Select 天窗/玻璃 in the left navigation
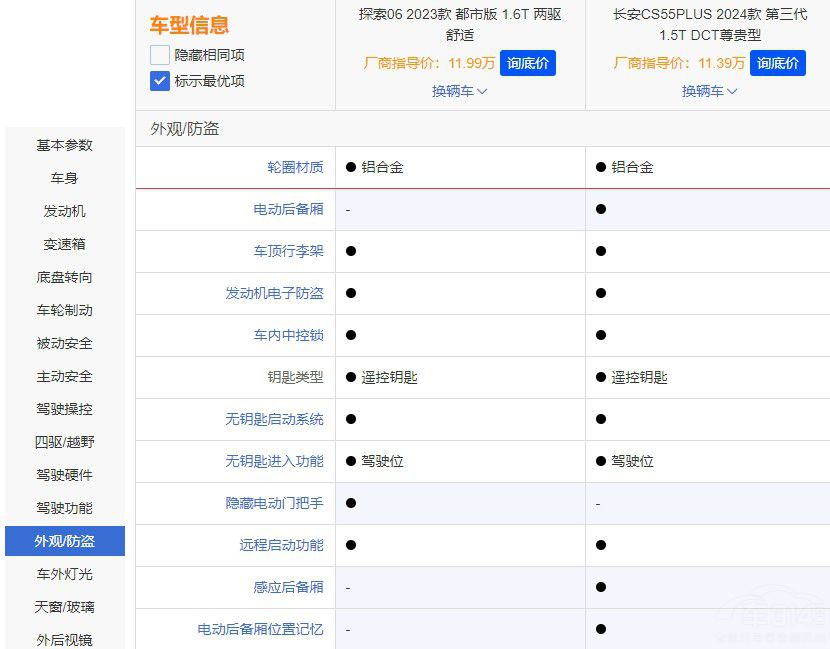This screenshot has height=649, width=830. [x=65, y=607]
